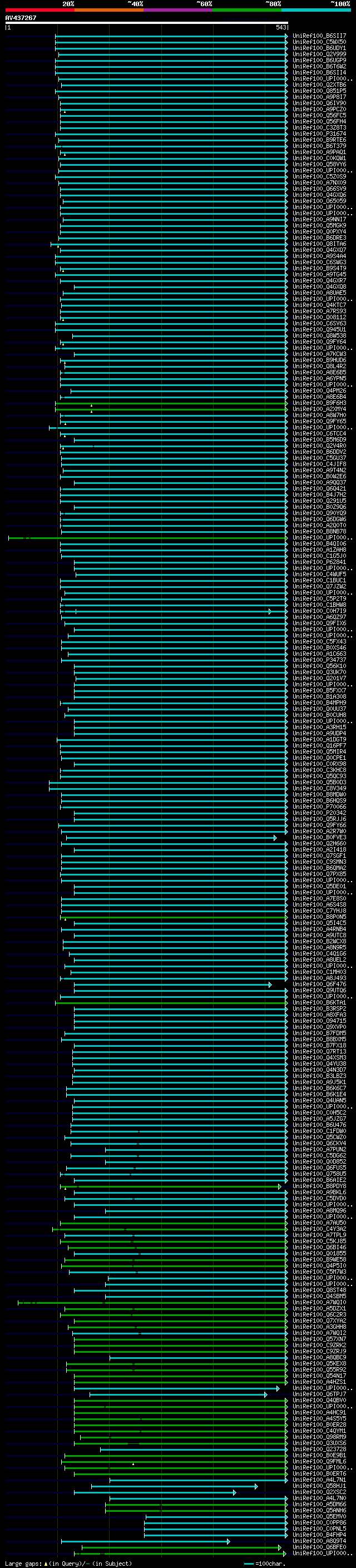The image size is (356, 1568).
Task: Click the UniRef100_B0FVE3 entry
Action: 319,838
